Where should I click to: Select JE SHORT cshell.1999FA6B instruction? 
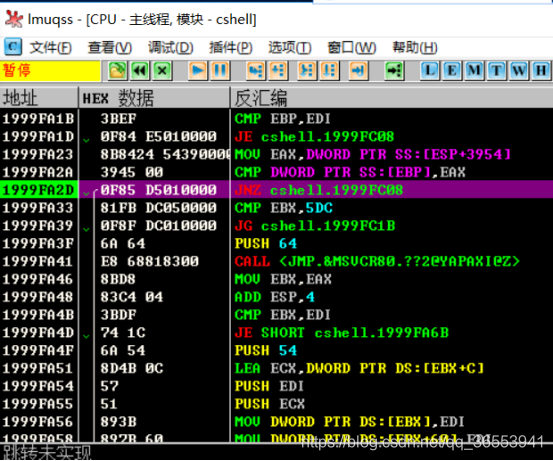point(342,333)
